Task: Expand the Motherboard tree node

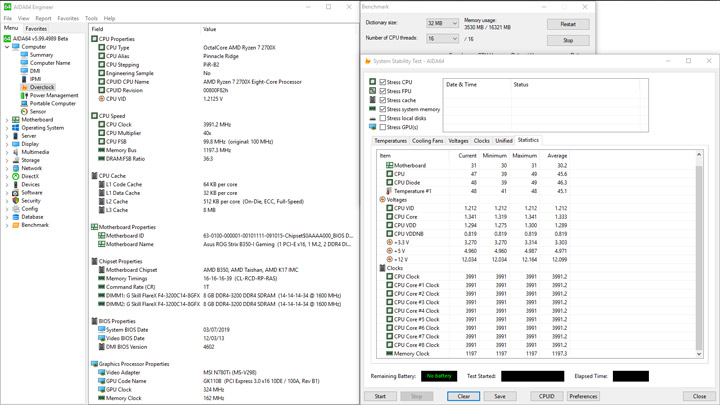Action: click(7, 120)
